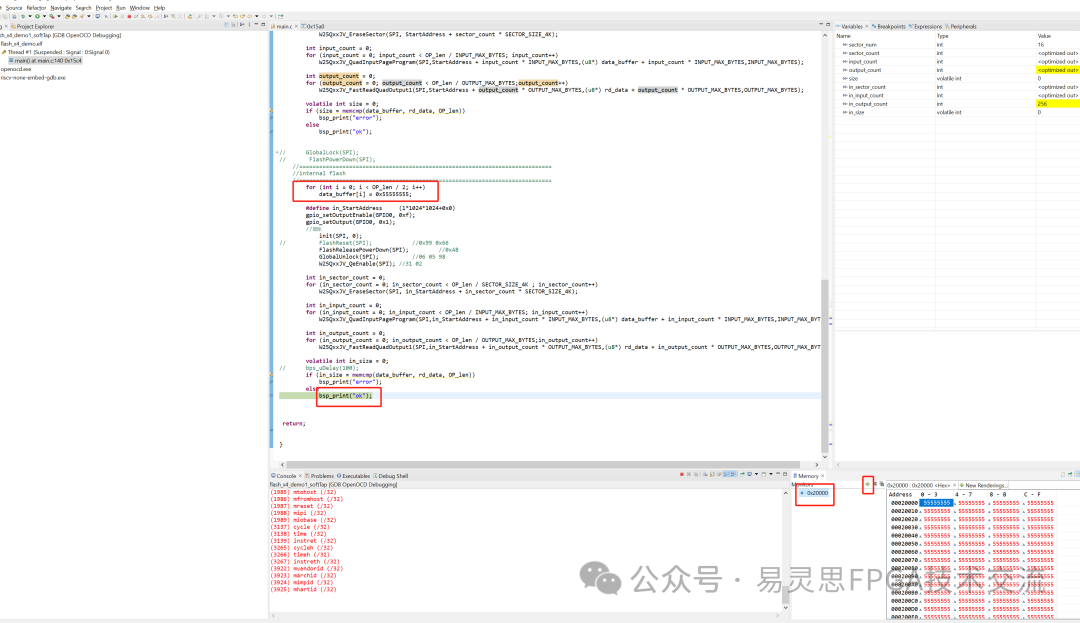Switch to the main.c editor tab
1080x623 pixels.
[282, 26]
